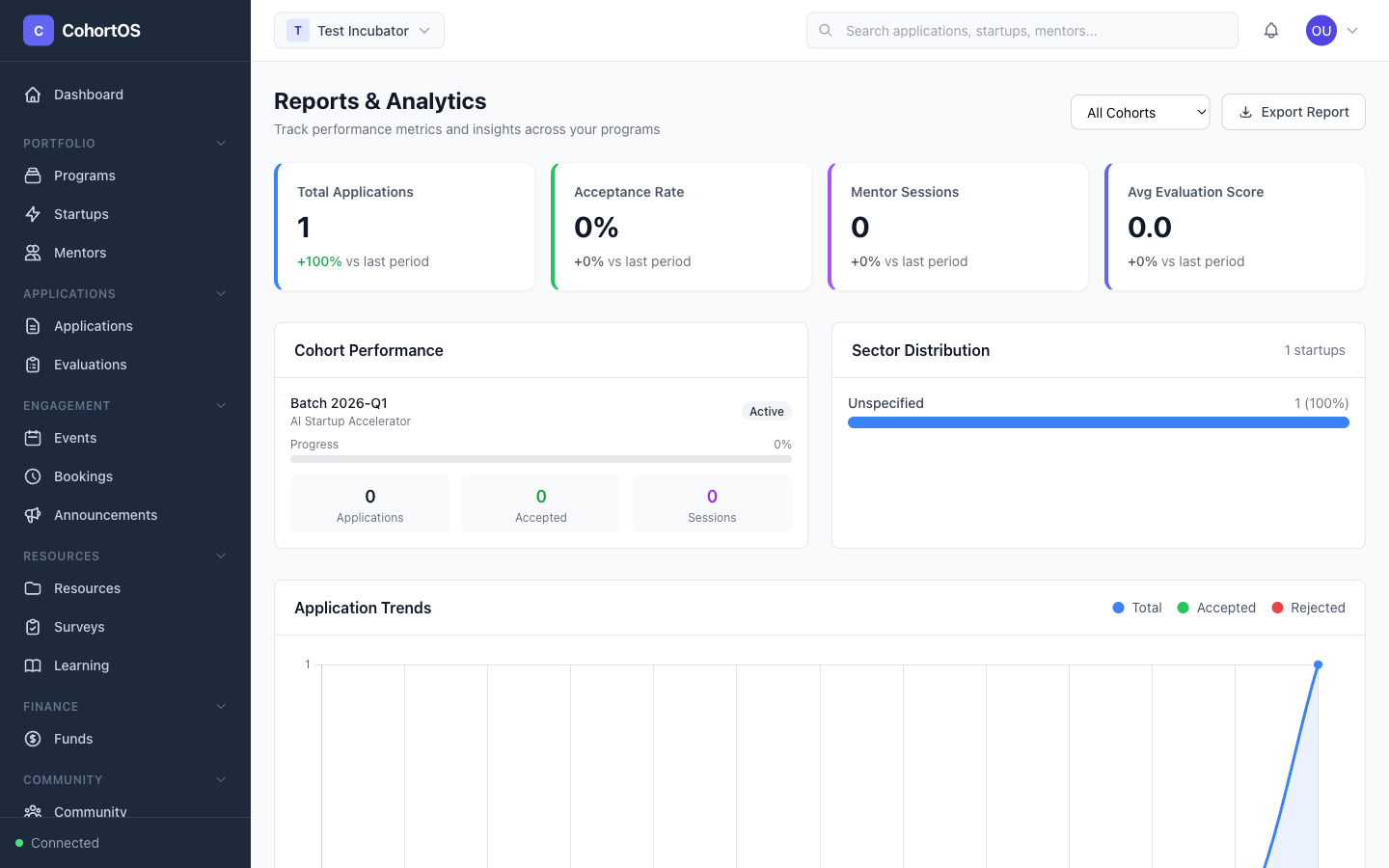Click the Batch 2026-Q1 progress bar

tap(541, 458)
